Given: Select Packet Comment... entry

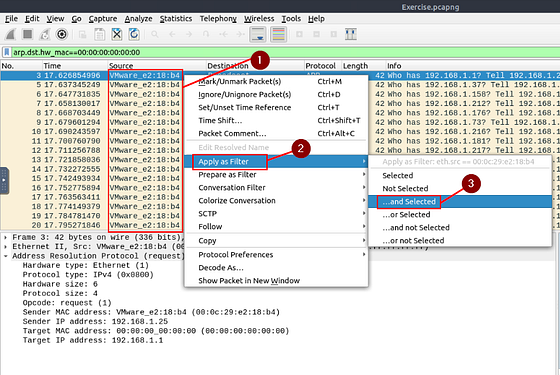Looking at the screenshot, I should click(x=276, y=134).
